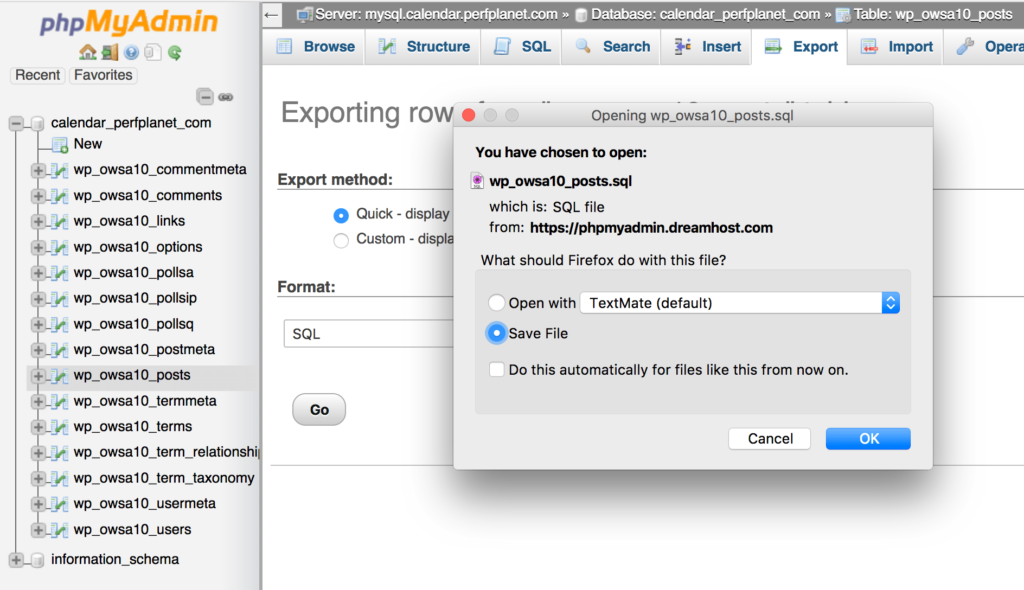Click the wp_owsa10_pollsq table icon

59,324
